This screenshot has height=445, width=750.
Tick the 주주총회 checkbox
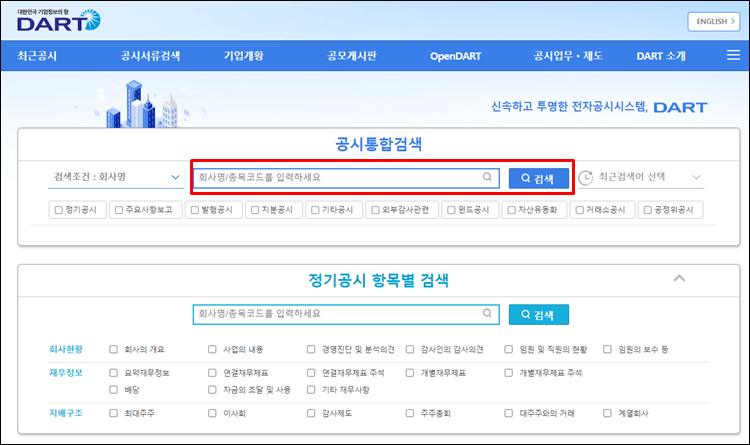(410, 413)
